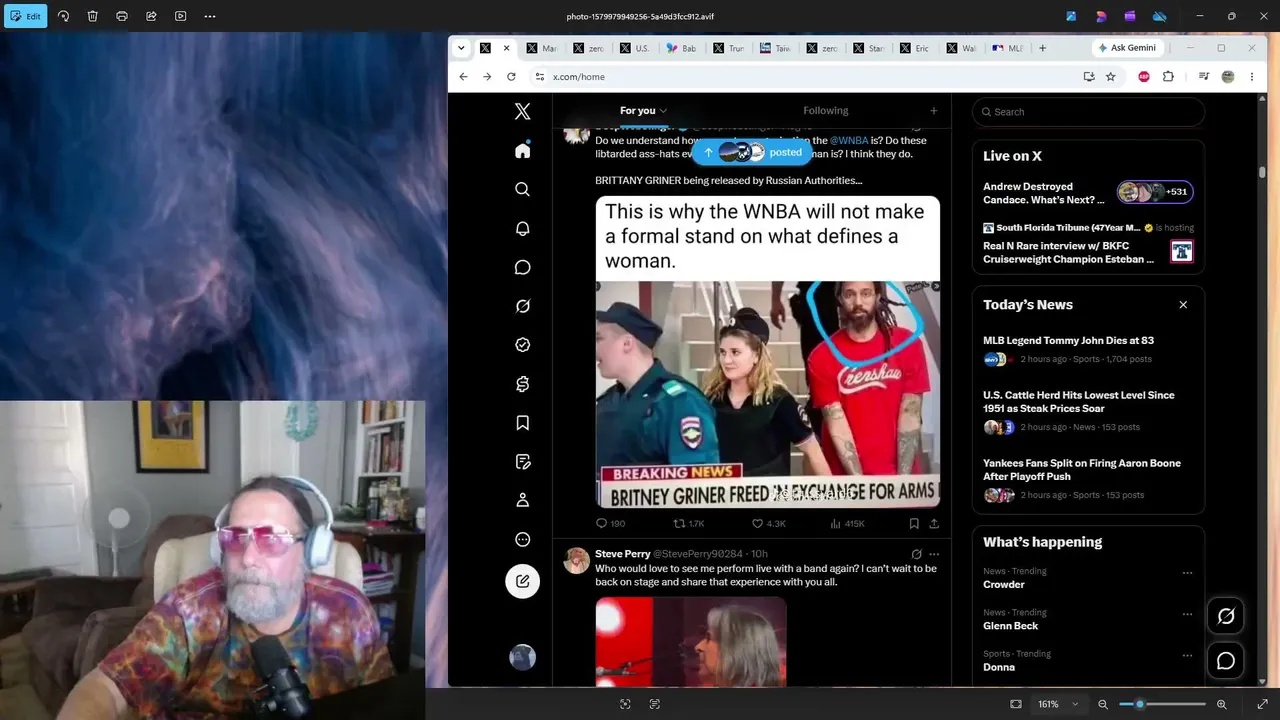
Task: Open the Photos three-dot more menu
Action: point(210,16)
